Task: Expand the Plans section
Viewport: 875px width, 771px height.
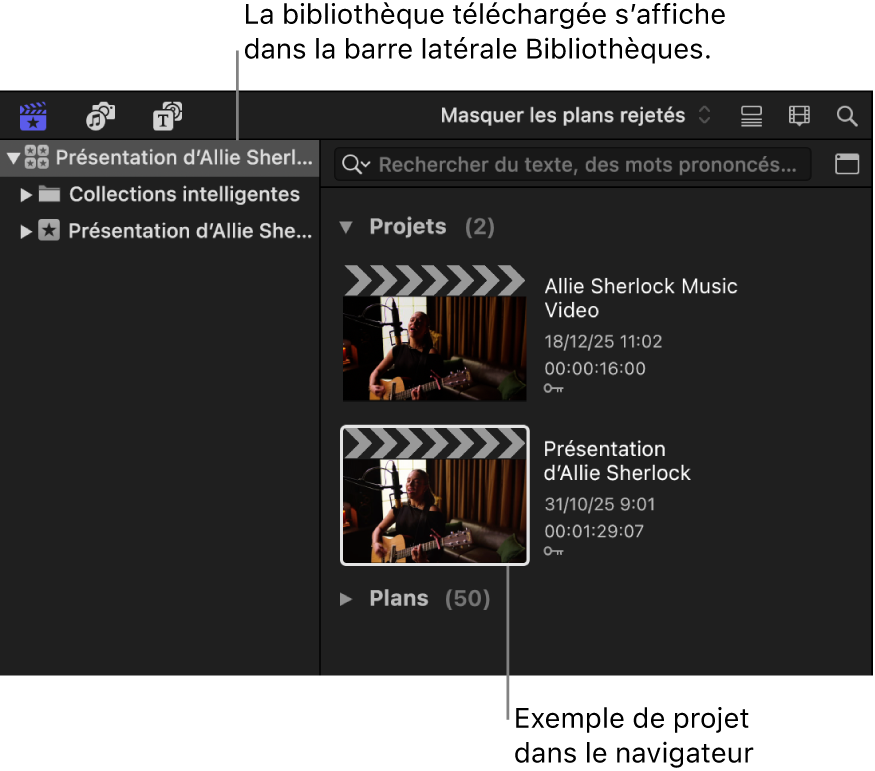Action: pos(346,599)
